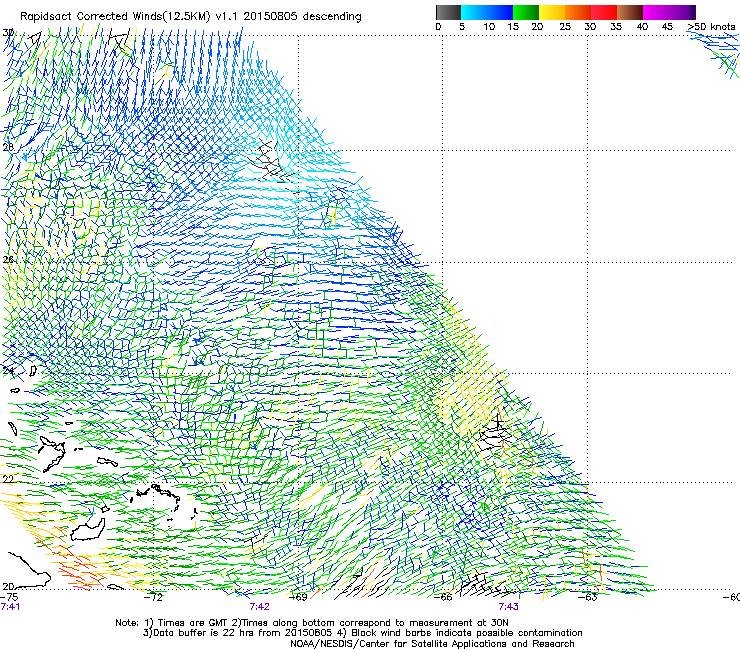Click the '24' latitude axis label
The image size is (740, 650).
[x=8, y=371]
